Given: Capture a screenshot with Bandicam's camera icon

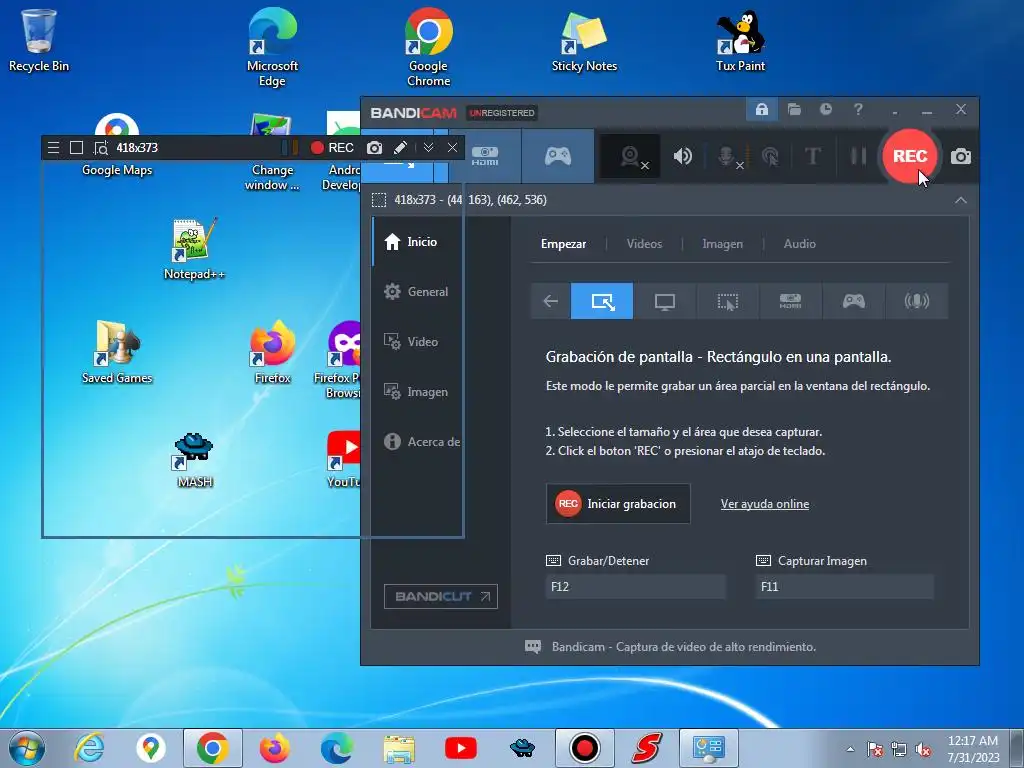Looking at the screenshot, I should 961,156.
